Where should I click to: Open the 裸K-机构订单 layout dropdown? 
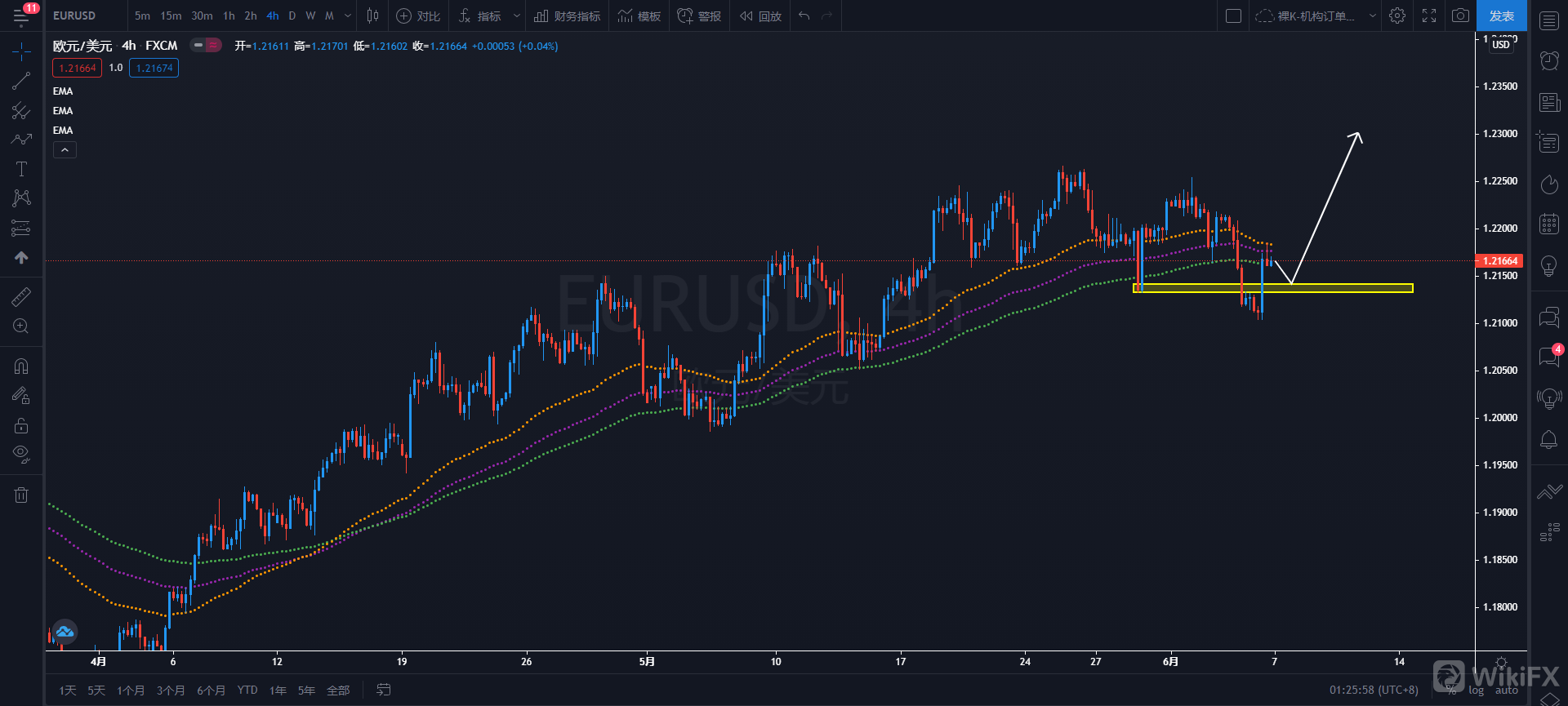1373,16
